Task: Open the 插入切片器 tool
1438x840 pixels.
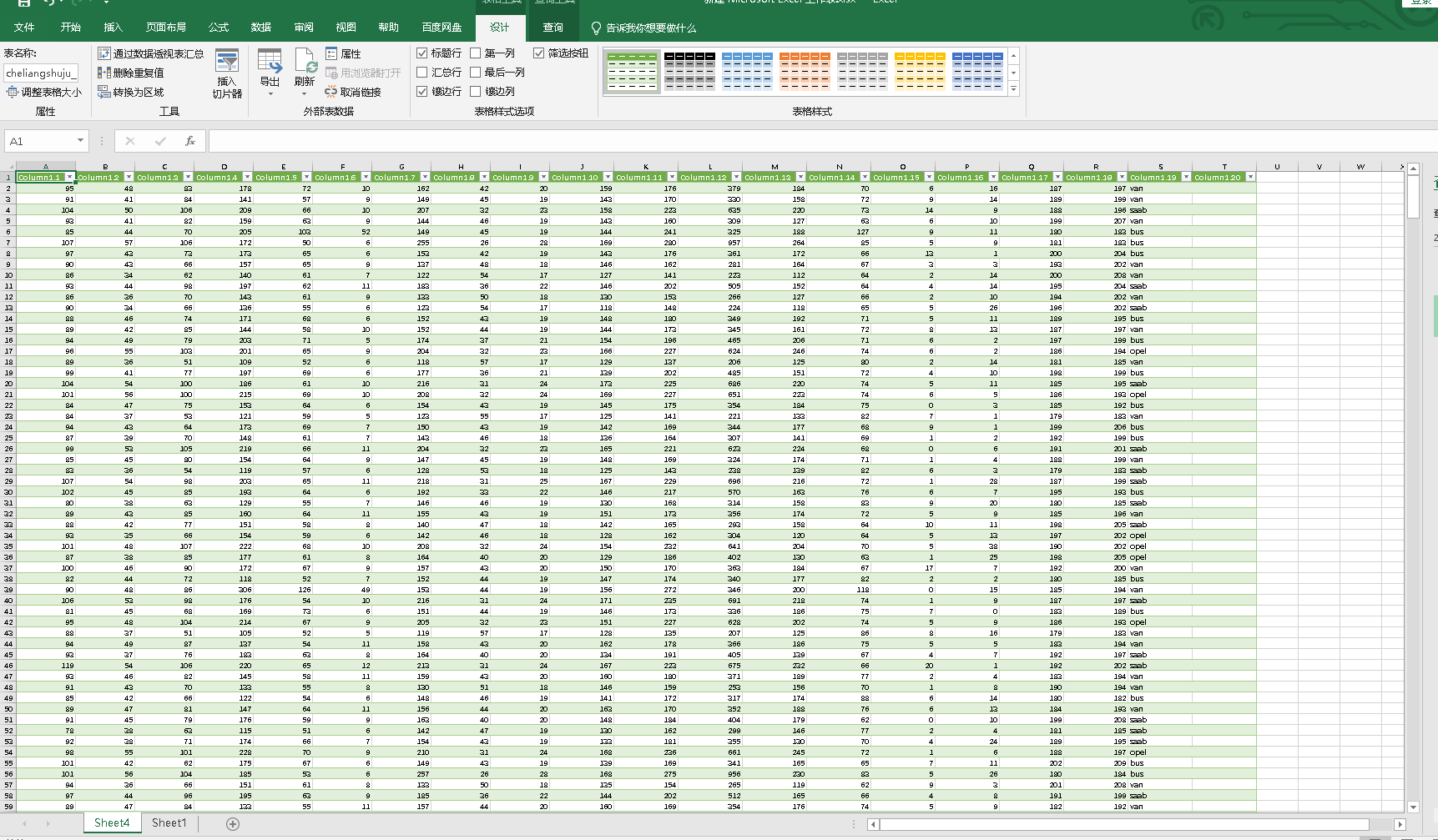Action: pyautogui.click(x=226, y=73)
